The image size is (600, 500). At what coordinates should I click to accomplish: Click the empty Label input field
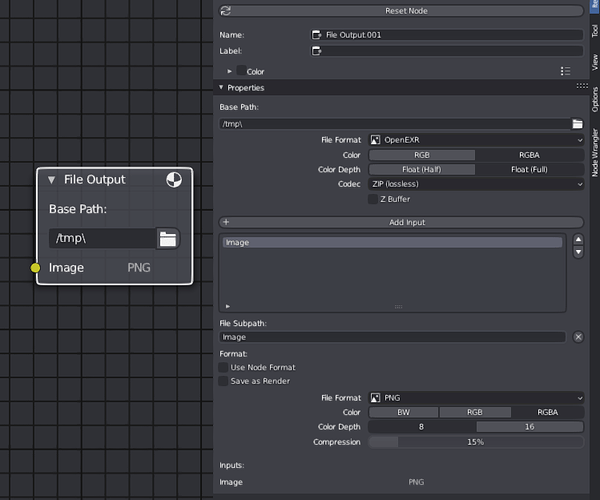click(x=447, y=51)
